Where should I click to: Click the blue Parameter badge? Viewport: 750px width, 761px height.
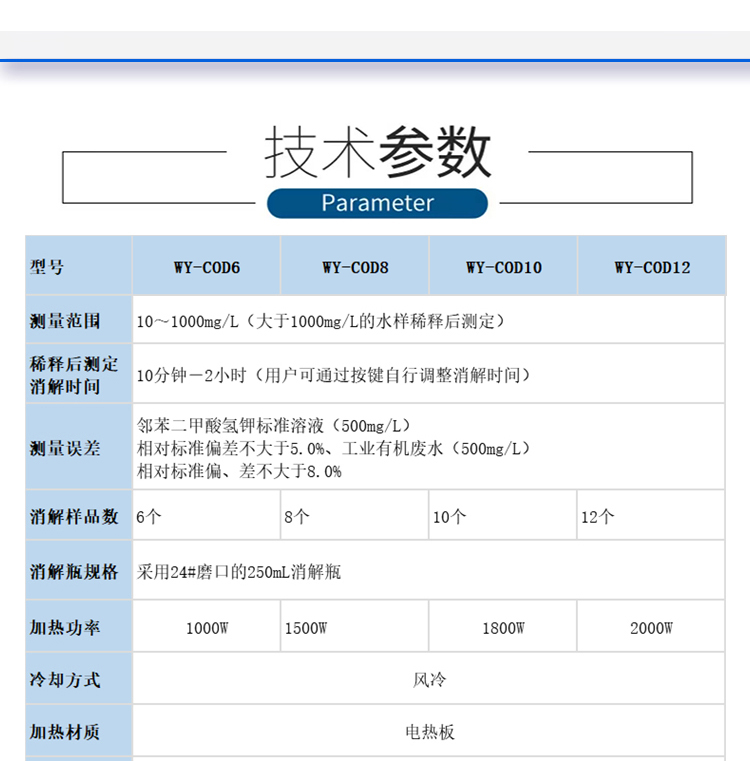click(x=377, y=203)
